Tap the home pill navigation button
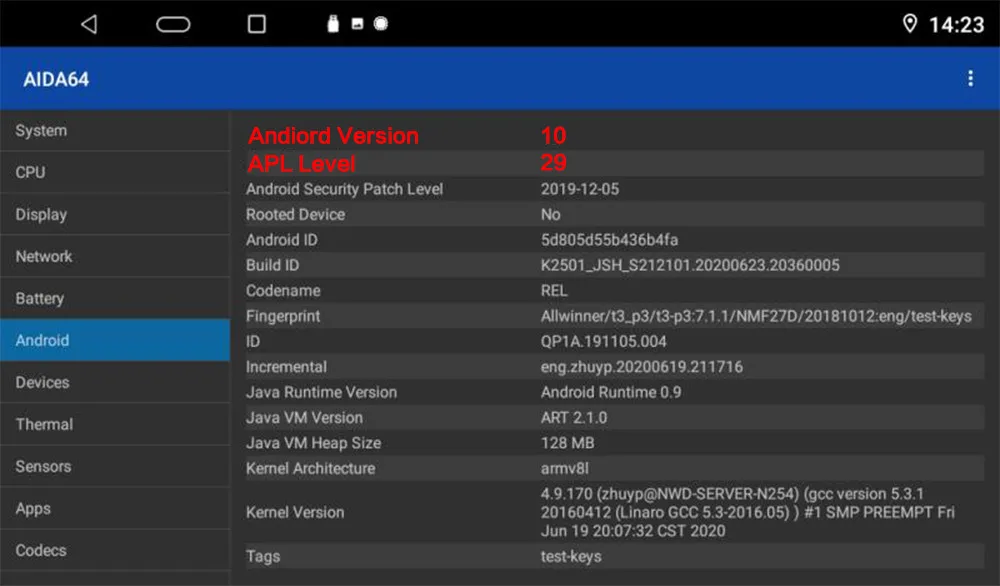The height and width of the screenshot is (586, 1000). click(173, 24)
